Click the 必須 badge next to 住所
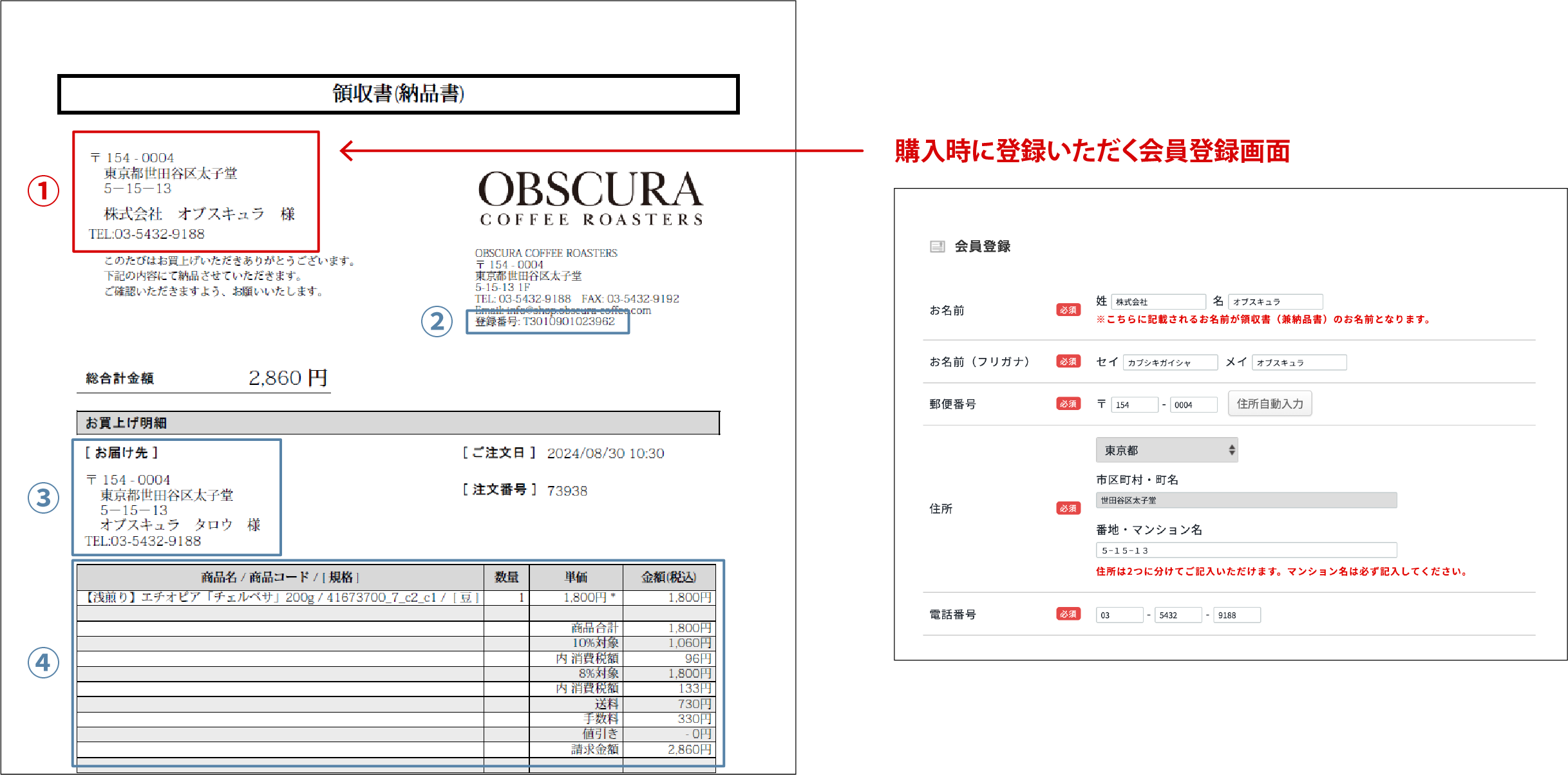The height and width of the screenshot is (775, 1568). (1068, 508)
